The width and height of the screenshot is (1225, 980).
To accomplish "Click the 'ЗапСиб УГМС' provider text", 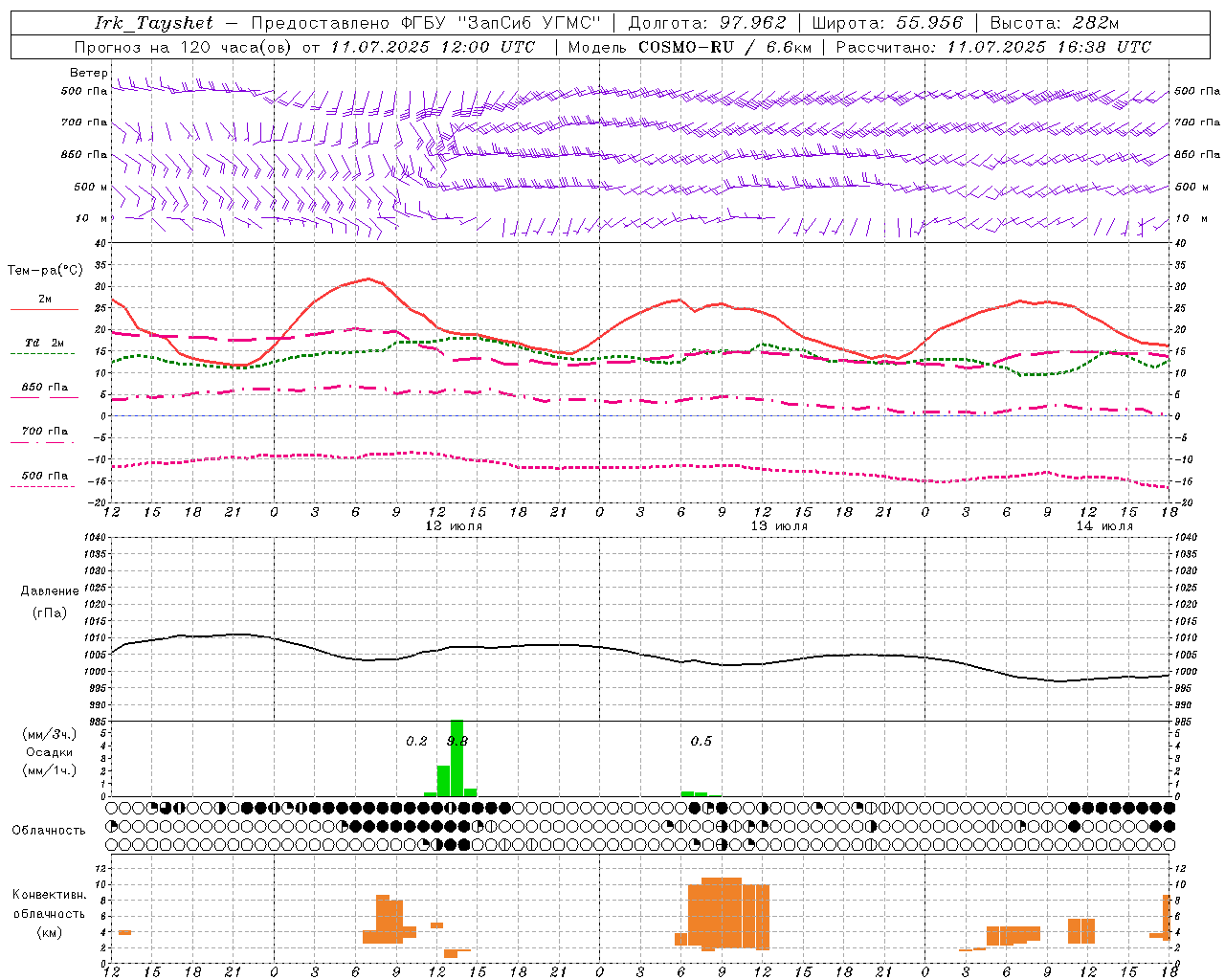I will 530,23.
